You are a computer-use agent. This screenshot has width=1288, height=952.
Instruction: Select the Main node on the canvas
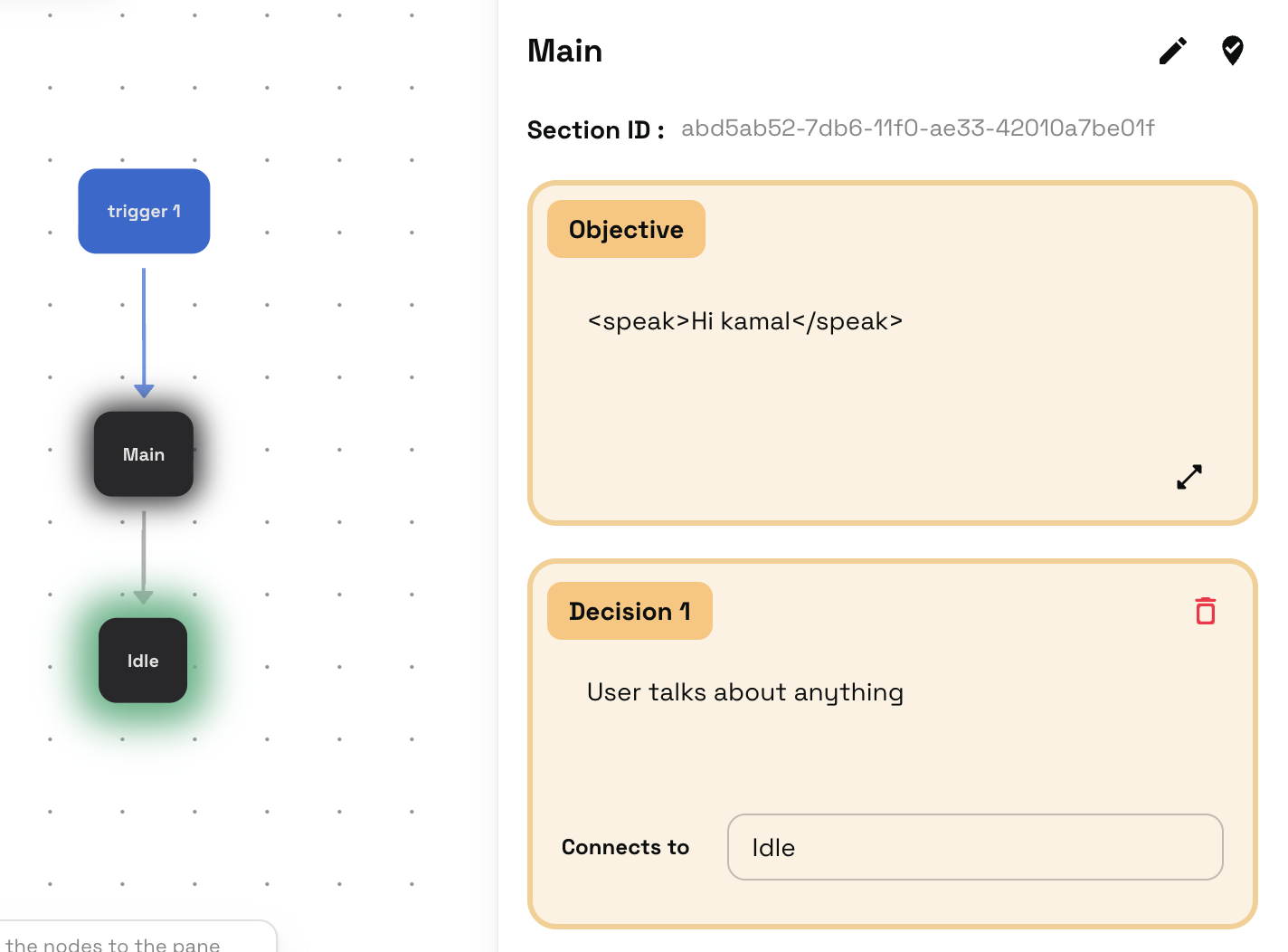tap(144, 454)
